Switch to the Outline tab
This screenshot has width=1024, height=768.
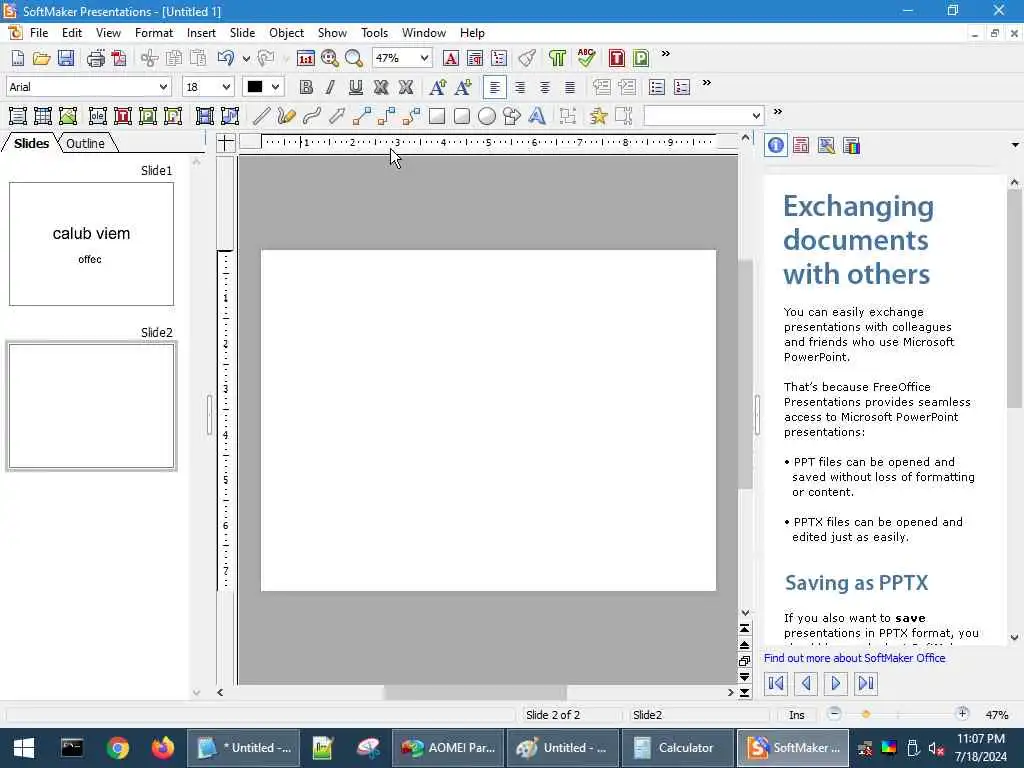(86, 143)
